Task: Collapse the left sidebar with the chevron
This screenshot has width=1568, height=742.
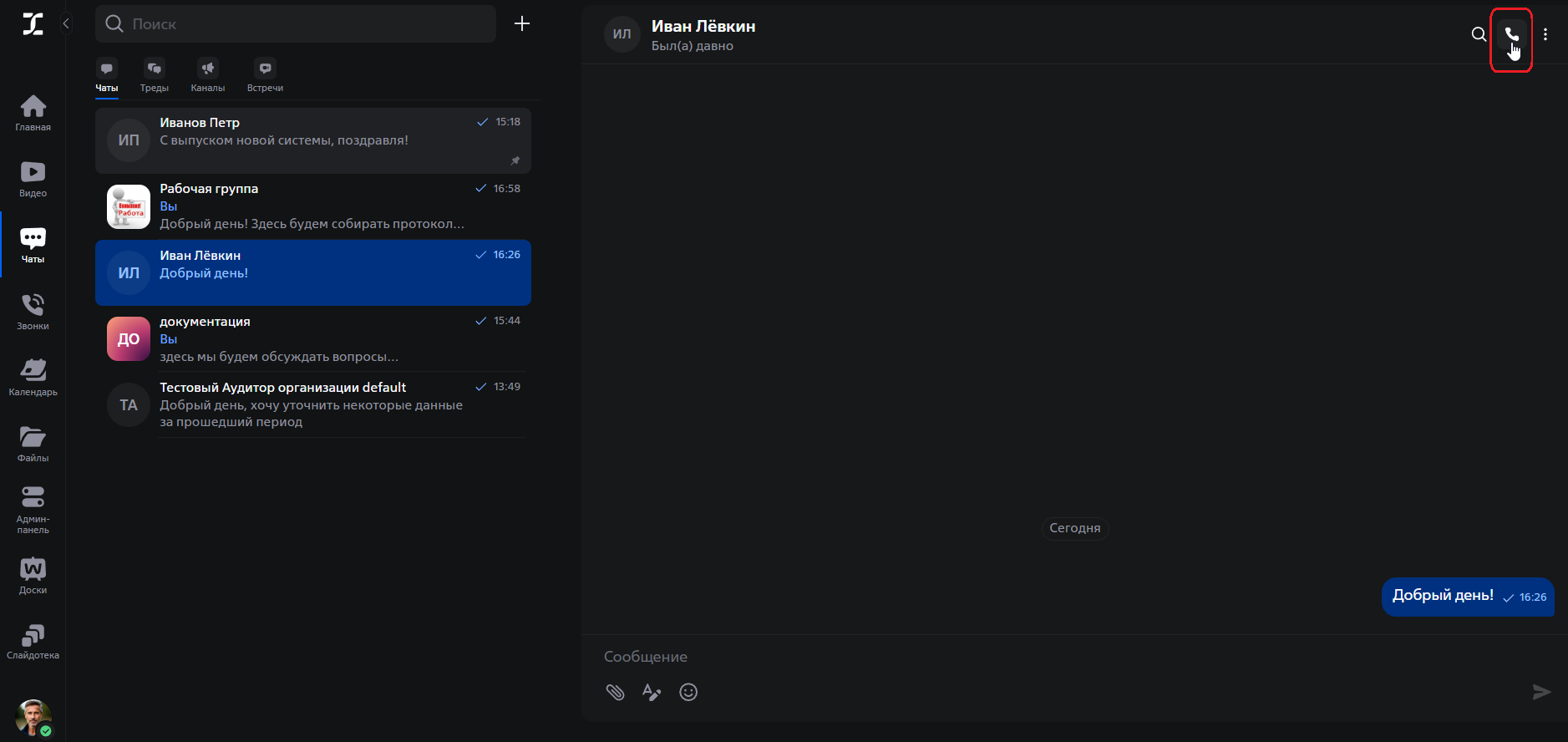Action: 66,23
